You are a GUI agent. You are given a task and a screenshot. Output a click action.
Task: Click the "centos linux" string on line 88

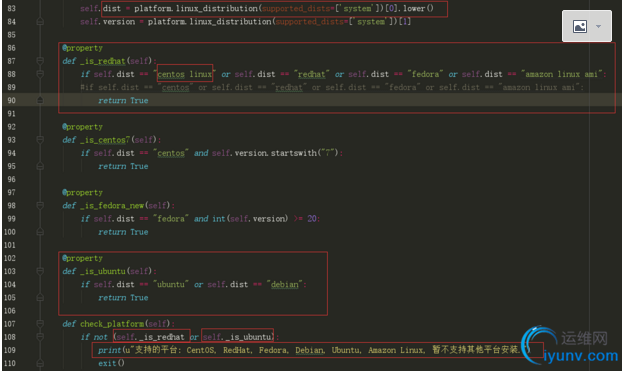coord(184,74)
